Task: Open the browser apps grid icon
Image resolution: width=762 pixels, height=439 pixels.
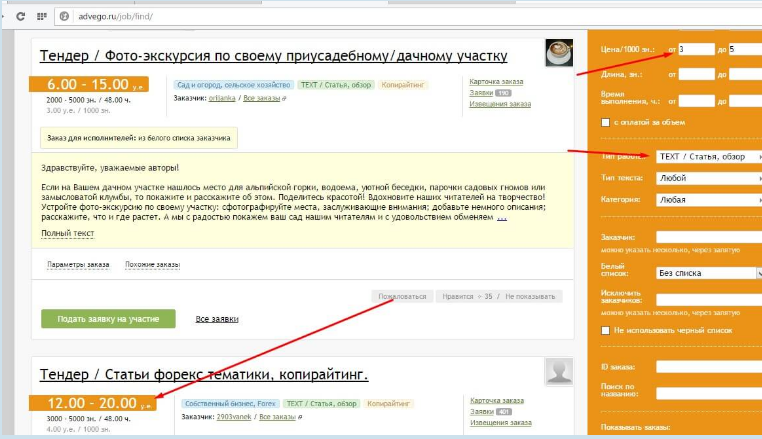Action: [x=42, y=16]
